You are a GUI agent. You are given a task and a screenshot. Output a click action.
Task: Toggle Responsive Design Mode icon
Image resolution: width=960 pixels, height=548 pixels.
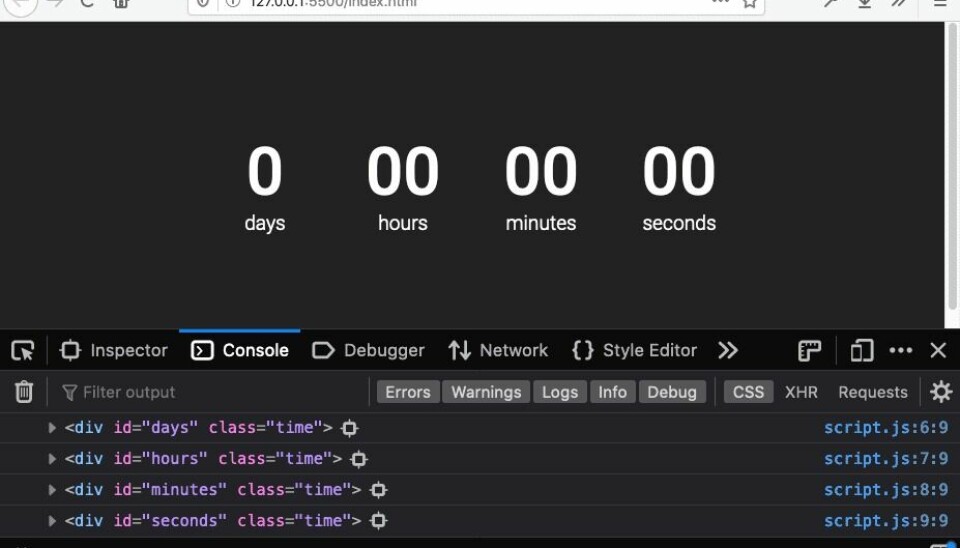click(861, 351)
